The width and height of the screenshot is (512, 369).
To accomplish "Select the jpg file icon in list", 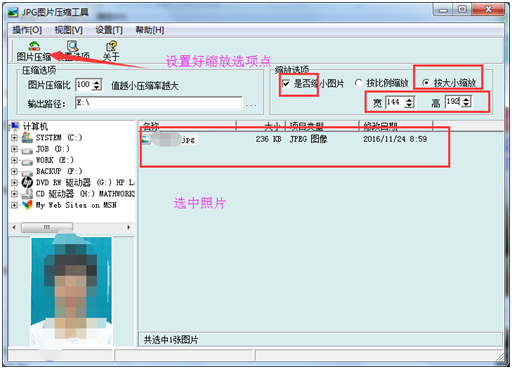I will tap(146, 139).
